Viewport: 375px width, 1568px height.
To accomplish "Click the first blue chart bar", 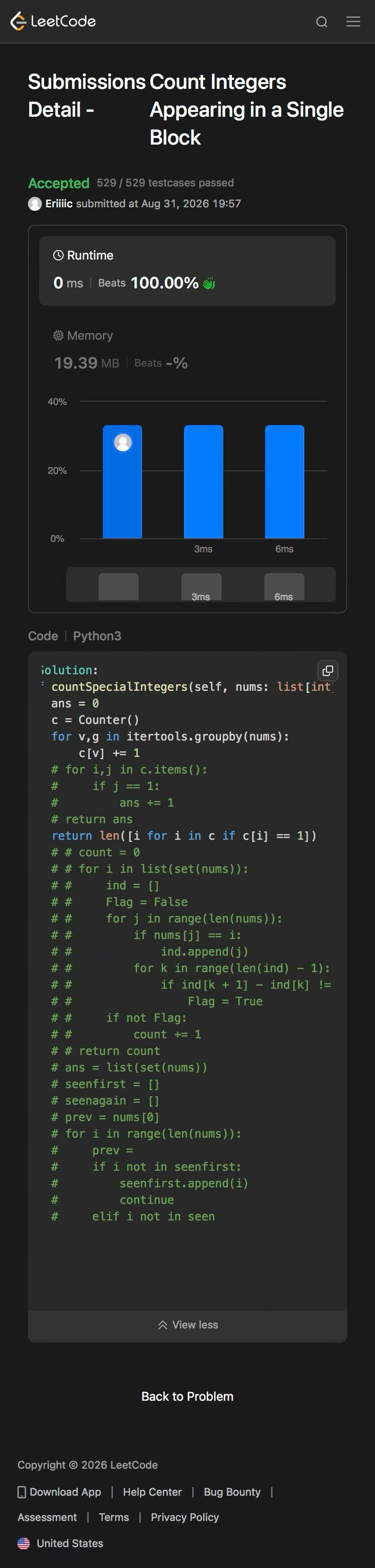I will (x=123, y=481).
